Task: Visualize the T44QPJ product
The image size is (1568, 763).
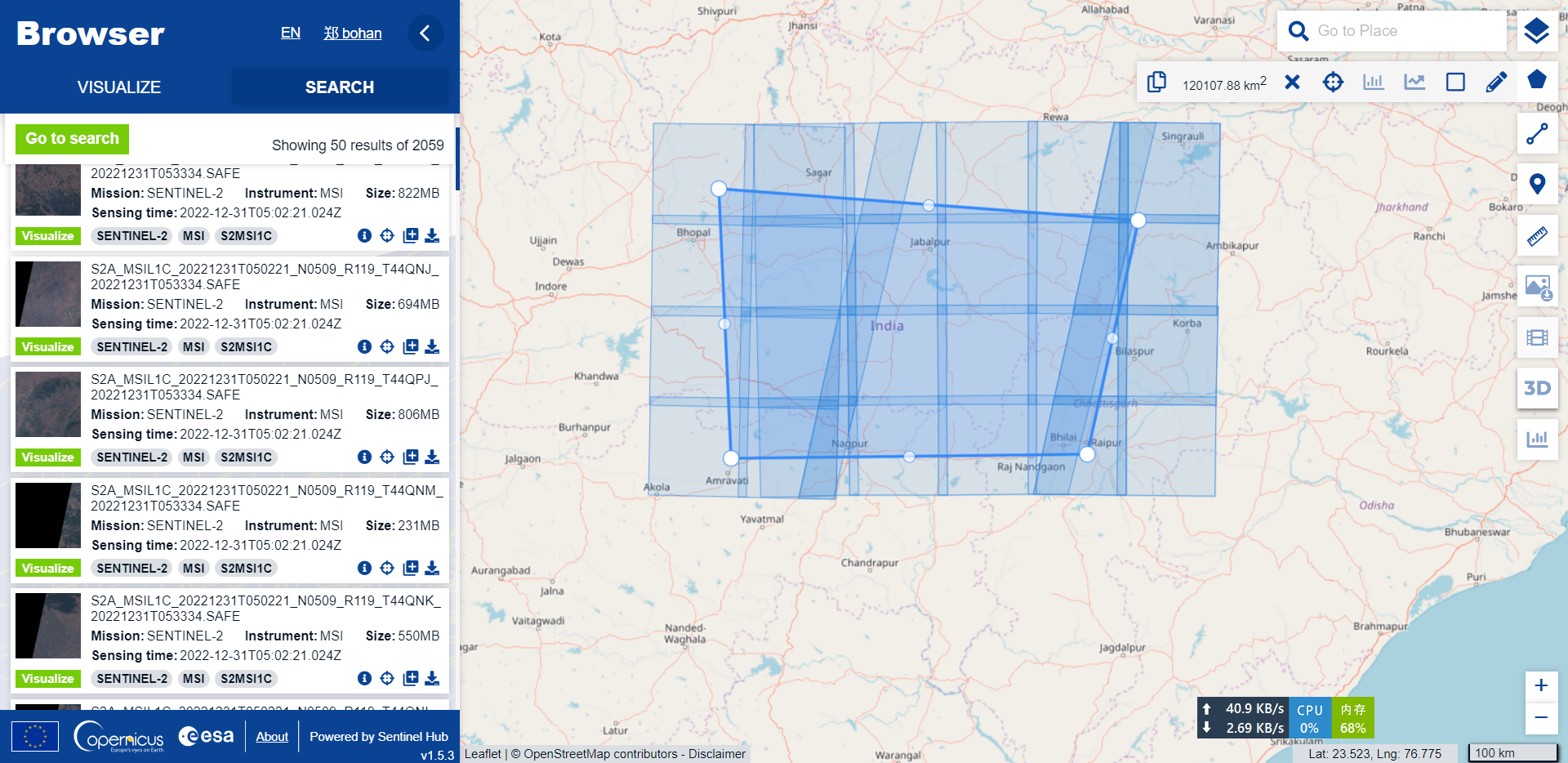Action: click(48, 457)
